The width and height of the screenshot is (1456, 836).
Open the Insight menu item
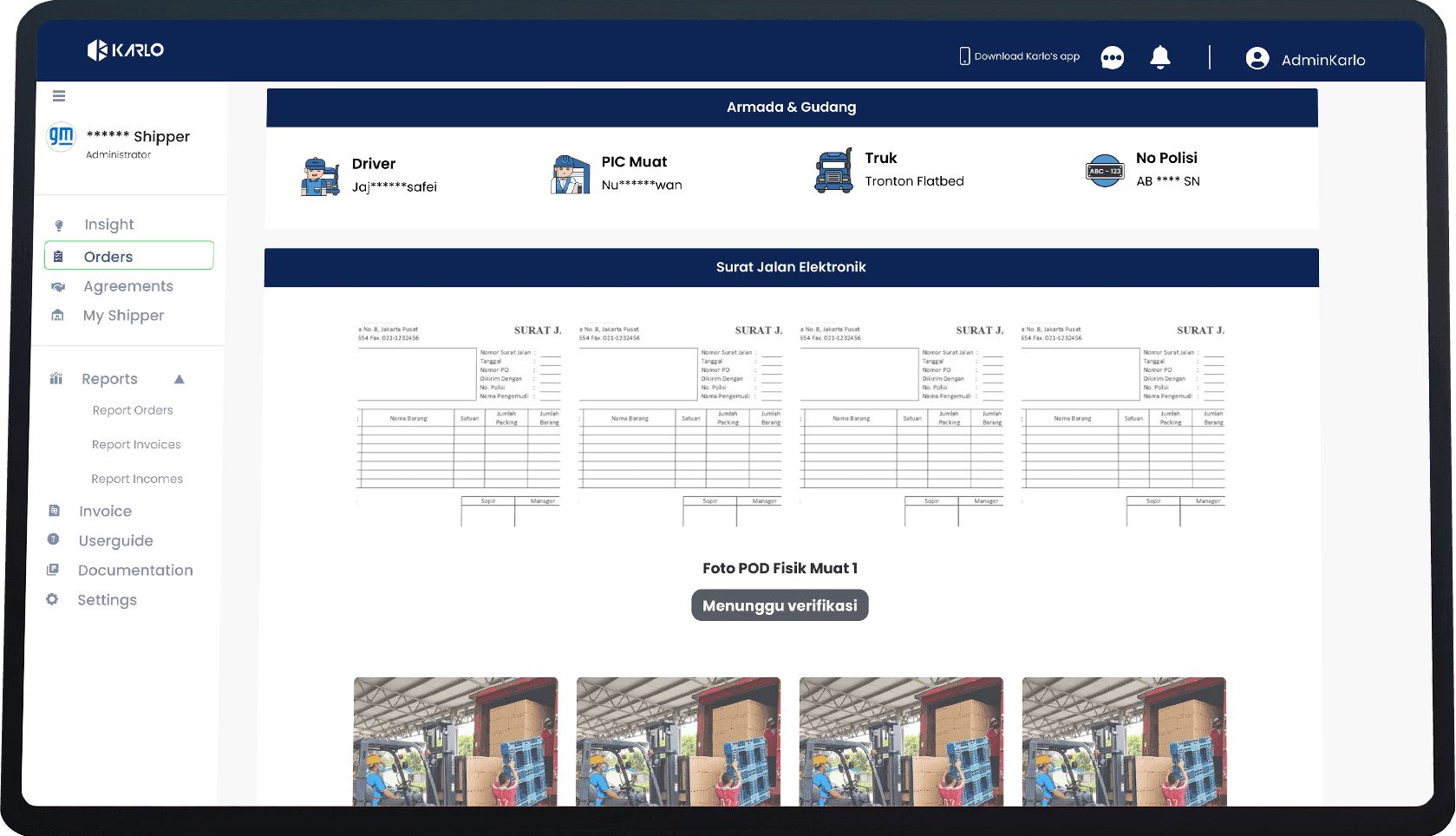[109, 225]
